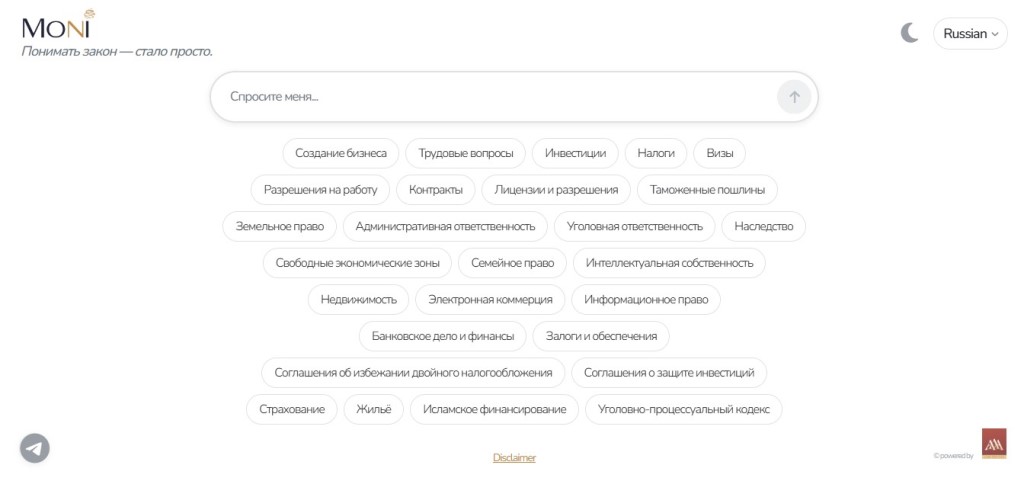
Task: Toggle dark mode with the moon icon
Action: click(909, 33)
